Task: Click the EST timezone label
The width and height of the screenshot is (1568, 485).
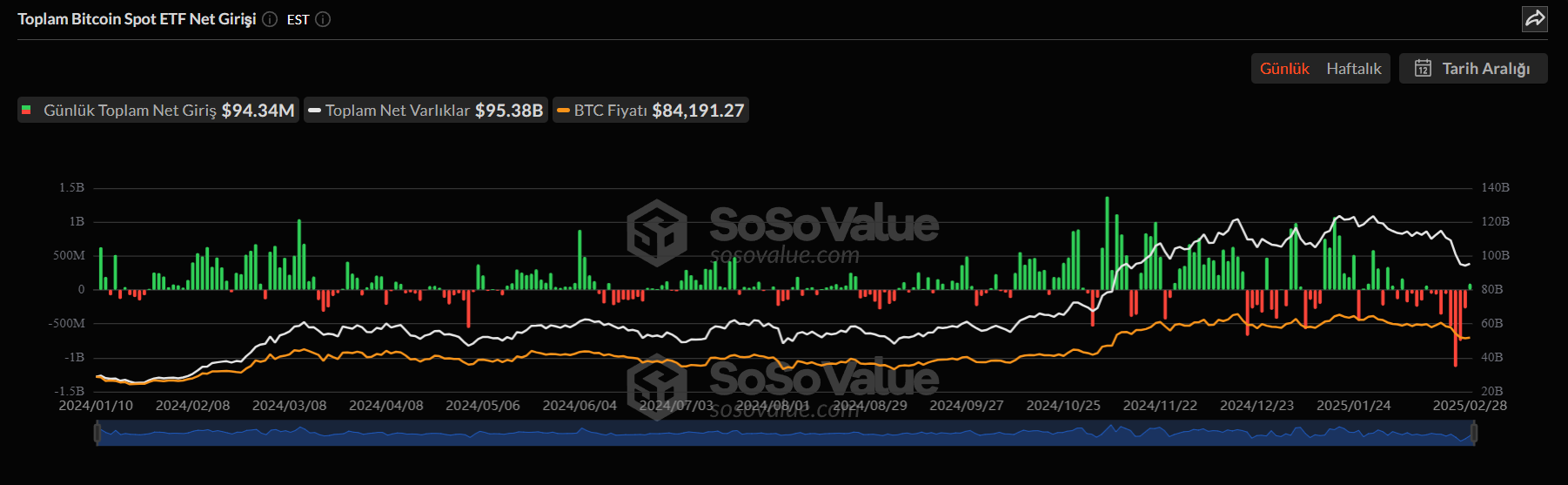Action: pos(298,19)
